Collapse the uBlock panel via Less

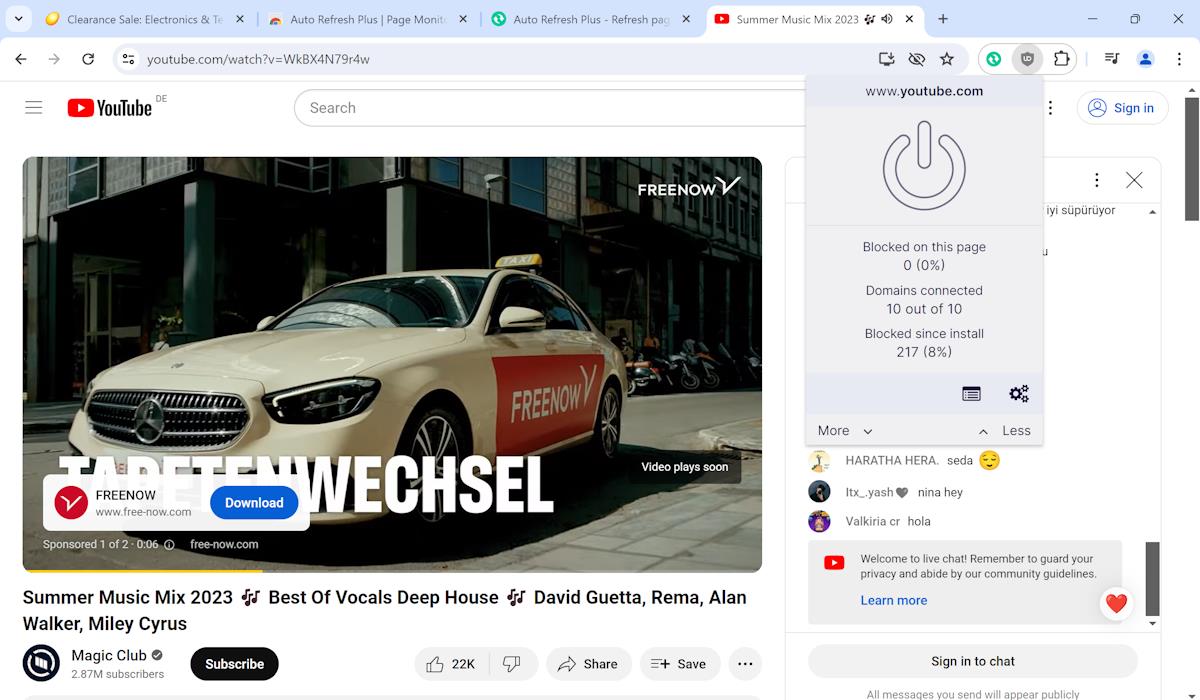pyautogui.click(x=1016, y=430)
